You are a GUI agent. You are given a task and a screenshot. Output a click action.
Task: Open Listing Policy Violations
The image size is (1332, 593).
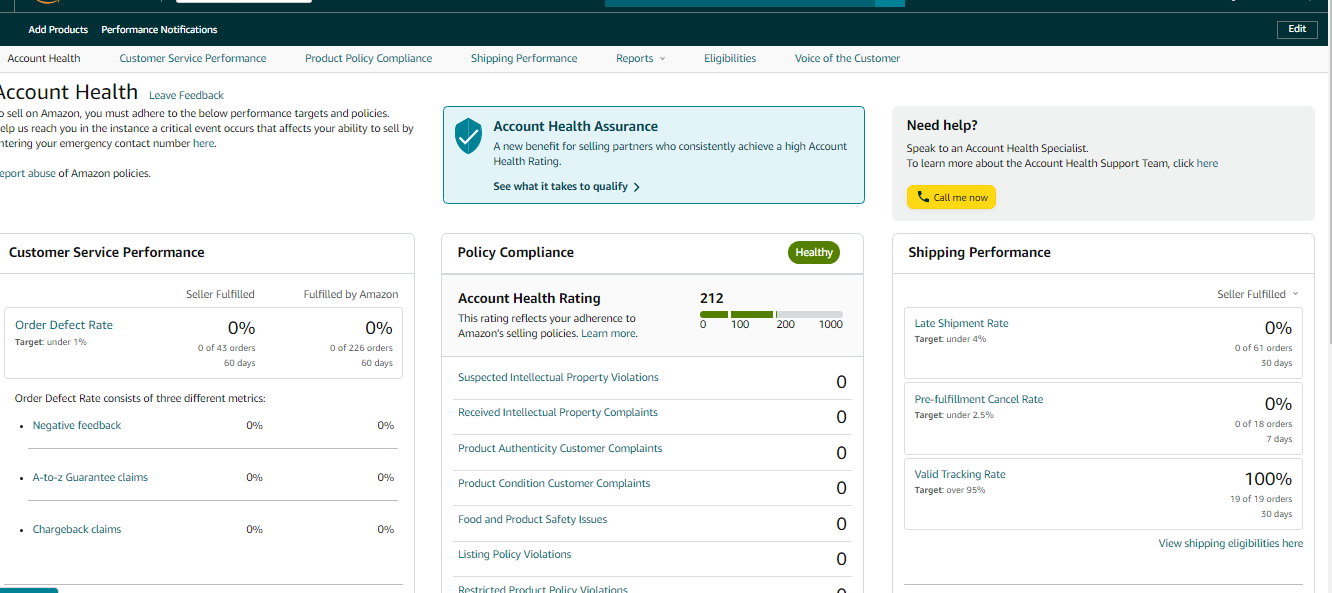(x=515, y=554)
